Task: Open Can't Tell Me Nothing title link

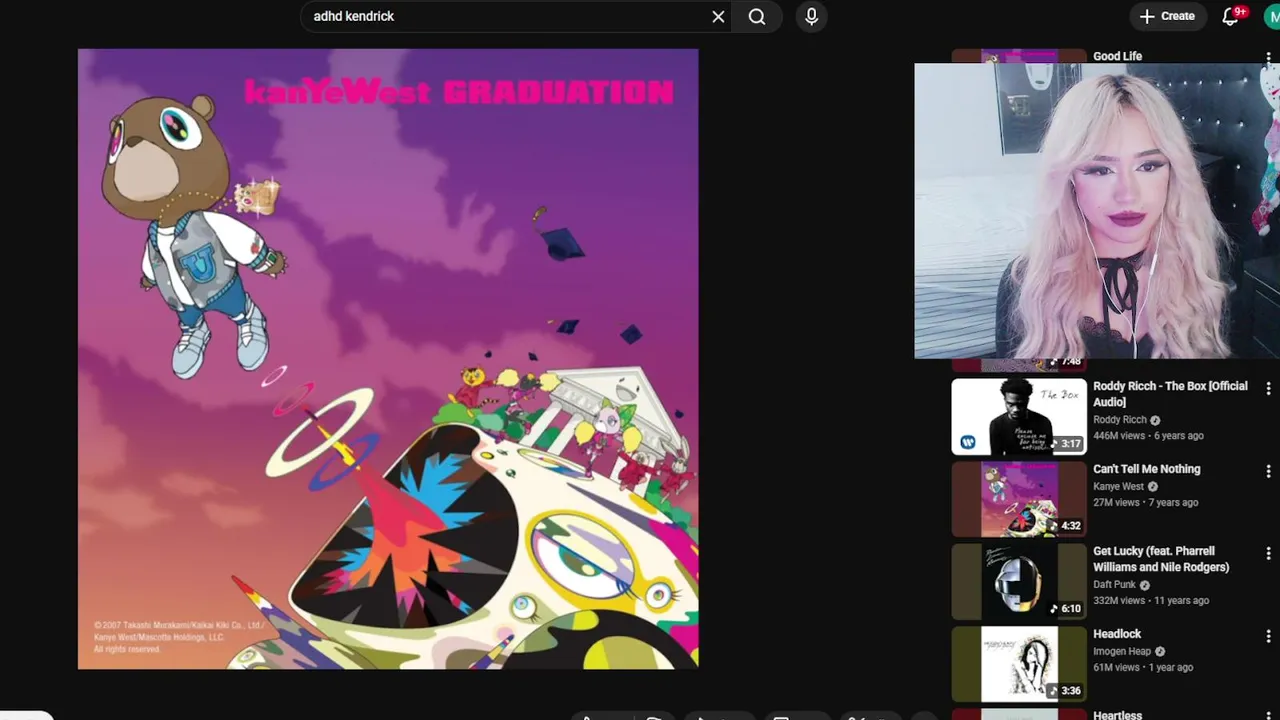Action: pos(1146,469)
